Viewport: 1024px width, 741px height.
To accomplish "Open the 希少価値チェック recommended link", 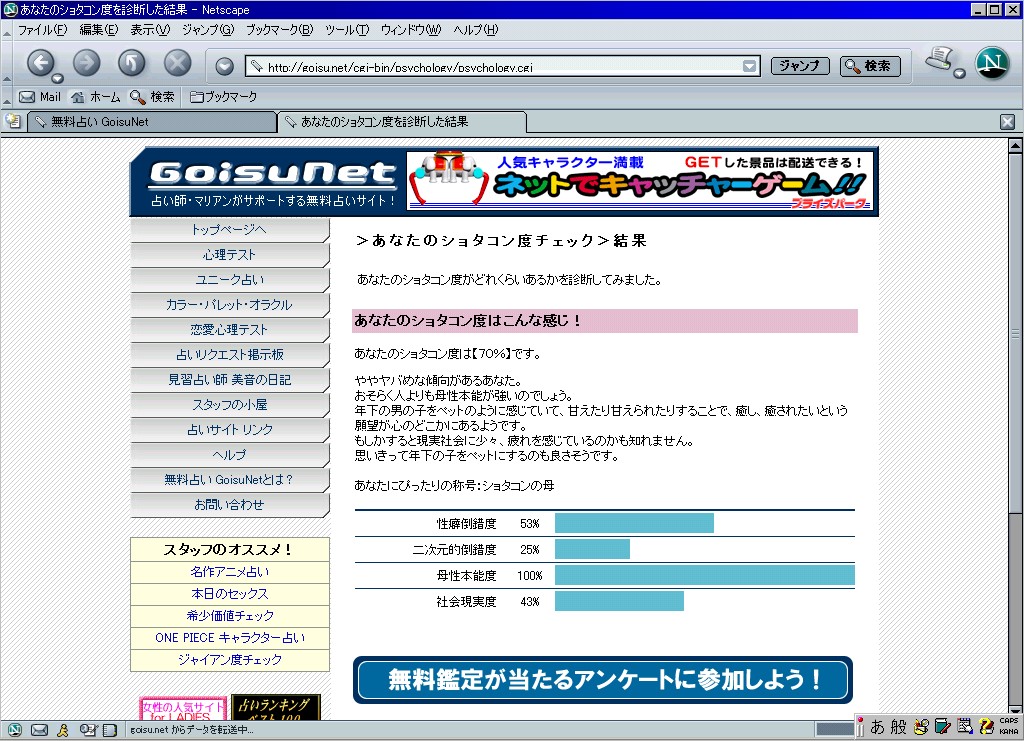I will [230, 616].
